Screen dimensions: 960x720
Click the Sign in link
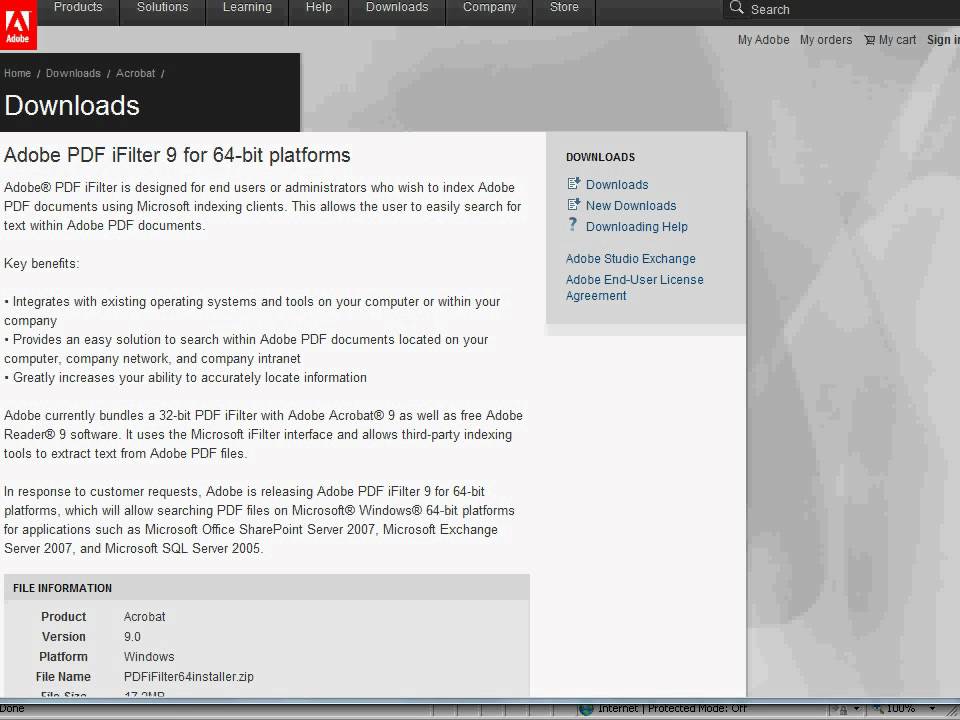[943, 40]
